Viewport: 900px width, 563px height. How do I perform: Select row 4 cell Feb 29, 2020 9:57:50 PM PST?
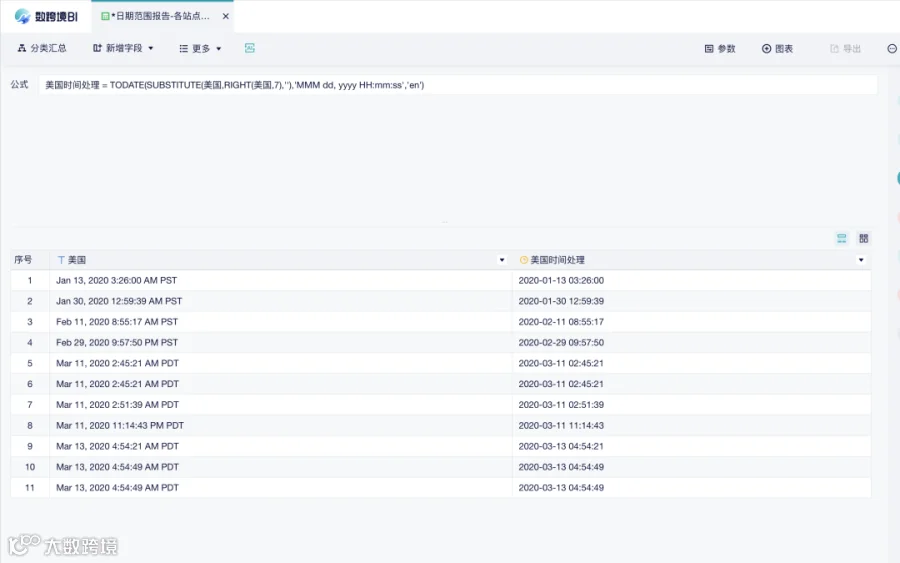pos(281,343)
